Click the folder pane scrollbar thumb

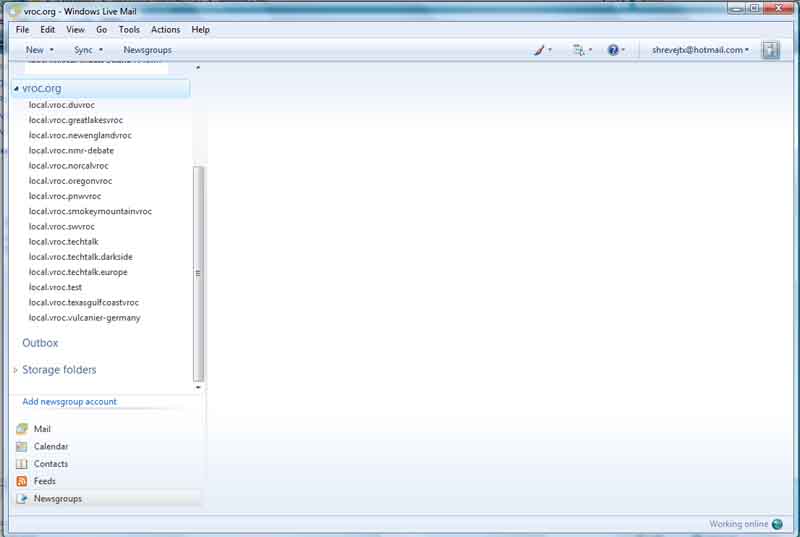point(198,274)
